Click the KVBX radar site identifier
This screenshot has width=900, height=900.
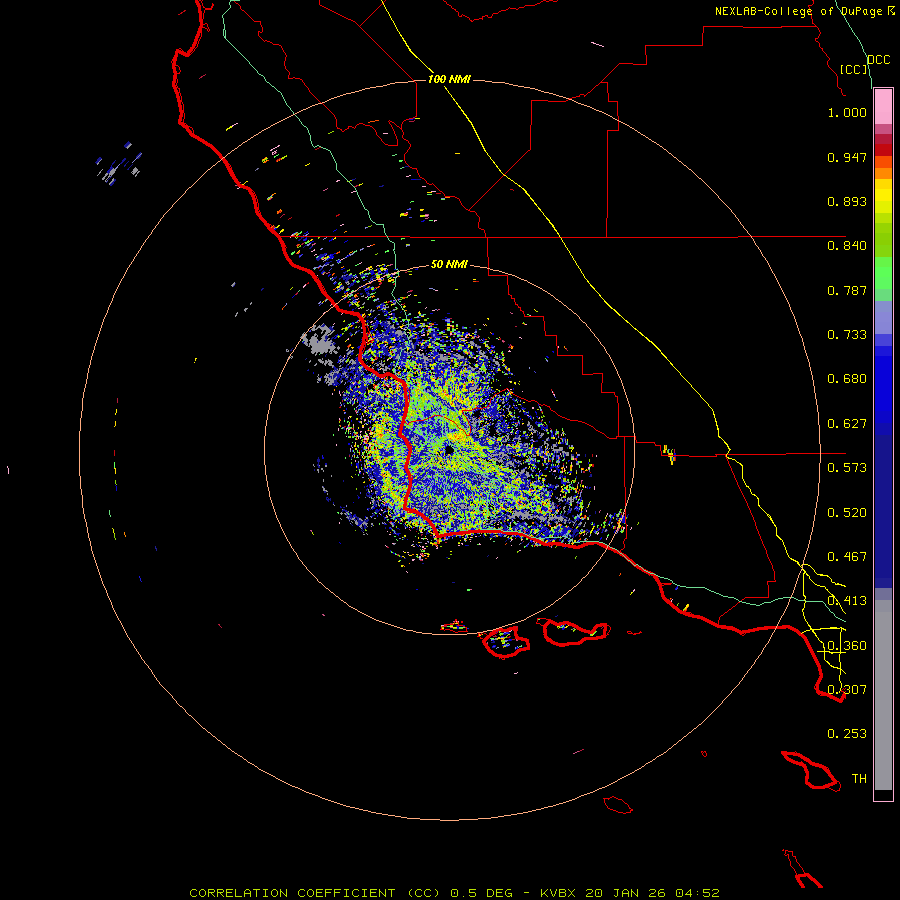557,893
